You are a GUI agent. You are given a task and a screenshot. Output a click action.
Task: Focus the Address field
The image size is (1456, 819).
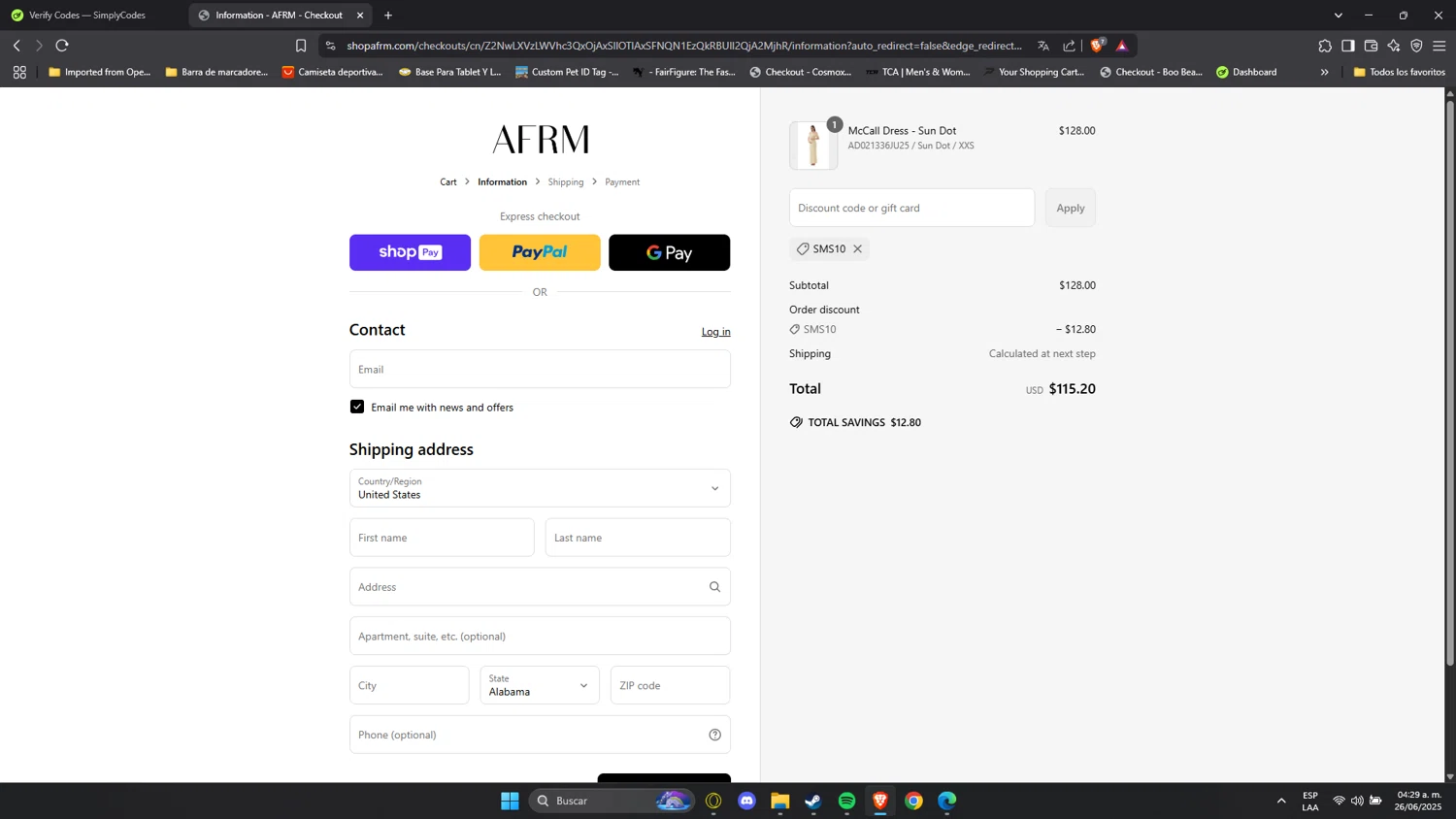(540, 587)
